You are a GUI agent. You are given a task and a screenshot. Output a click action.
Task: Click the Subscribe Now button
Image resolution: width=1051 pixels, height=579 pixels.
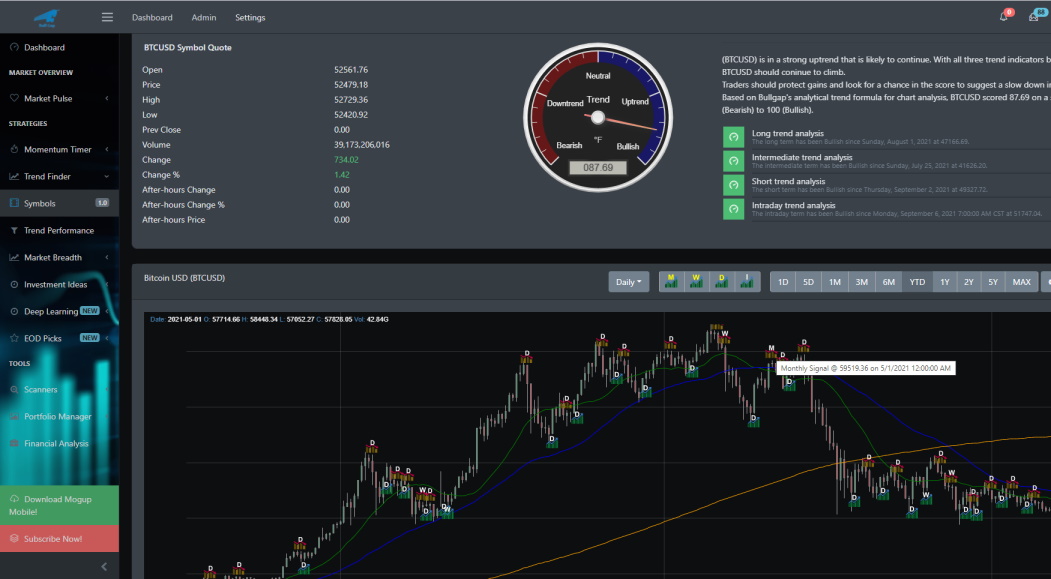tap(60, 539)
